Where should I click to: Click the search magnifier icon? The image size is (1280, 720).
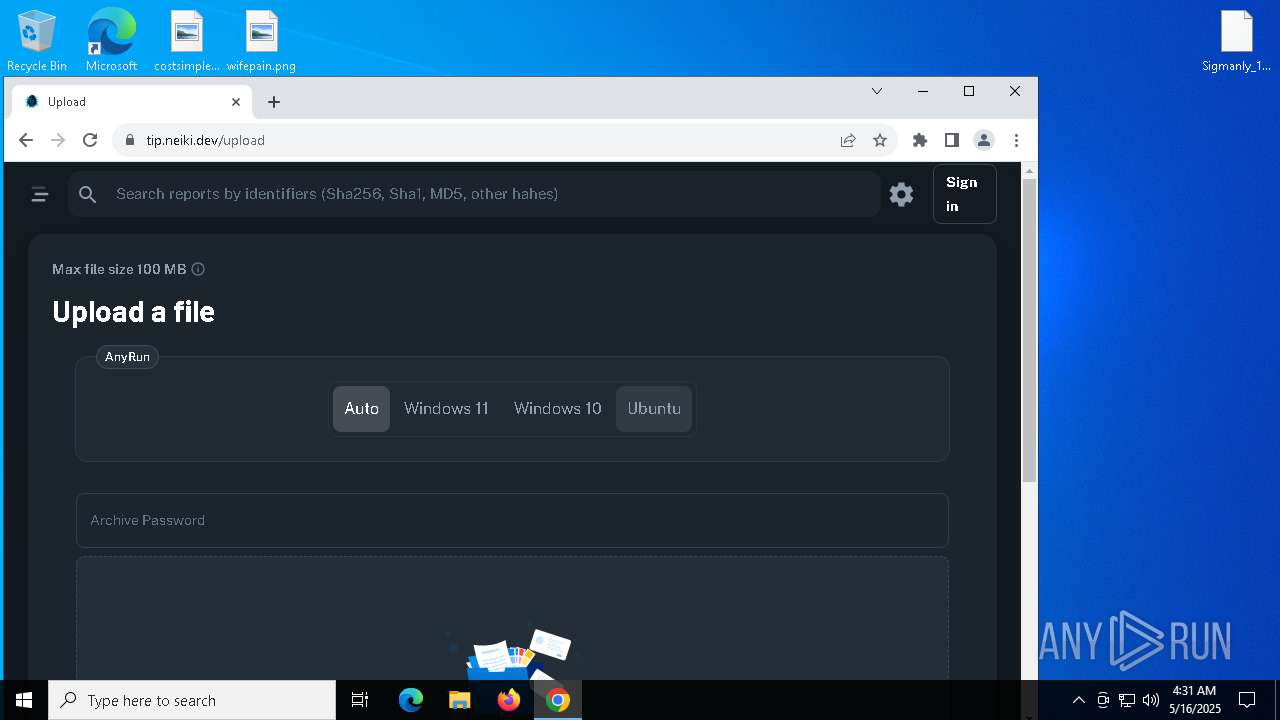pyautogui.click(x=88, y=194)
